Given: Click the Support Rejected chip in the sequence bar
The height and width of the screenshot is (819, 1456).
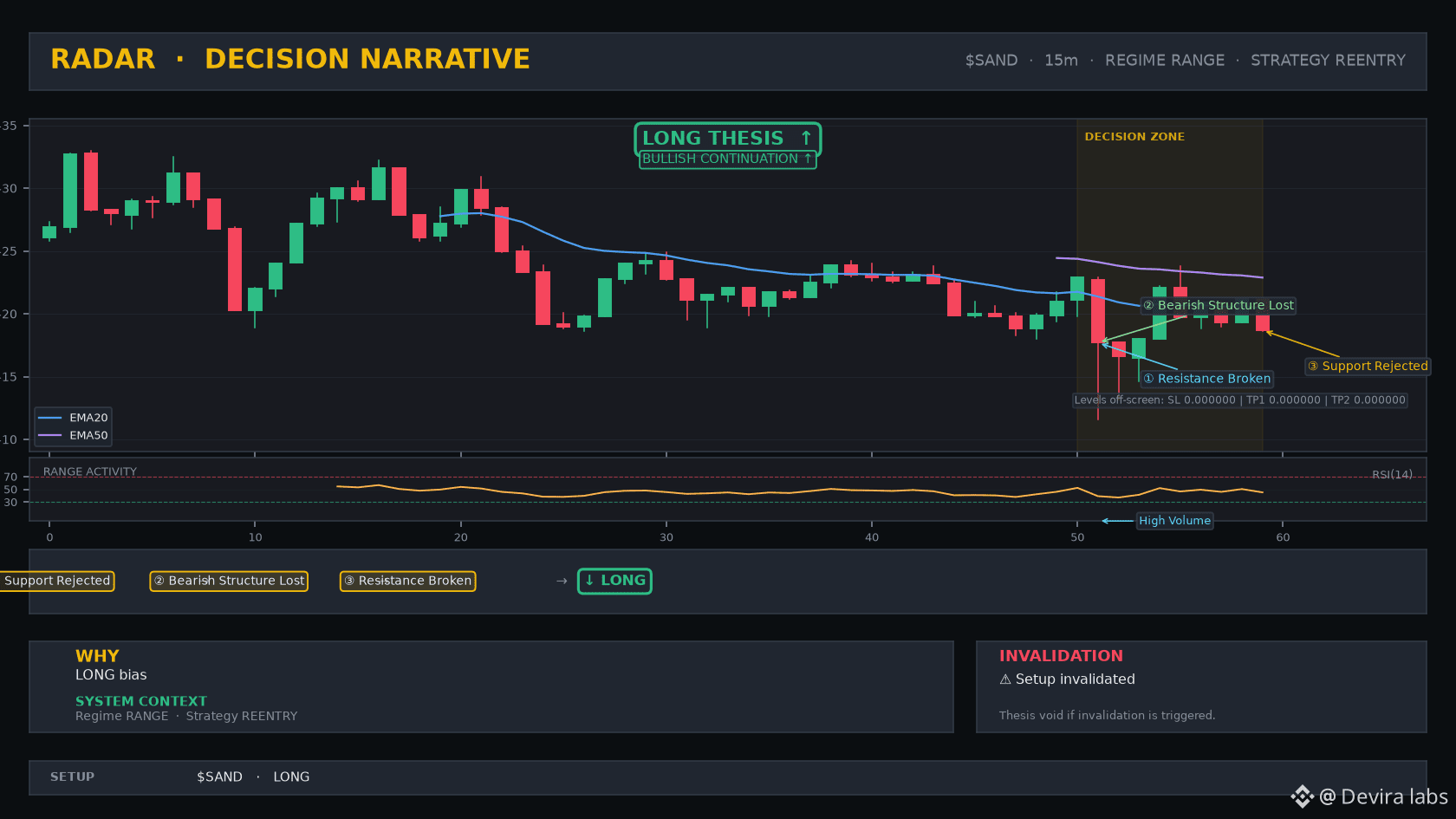Looking at the screenshot, I should coord(56,581).
